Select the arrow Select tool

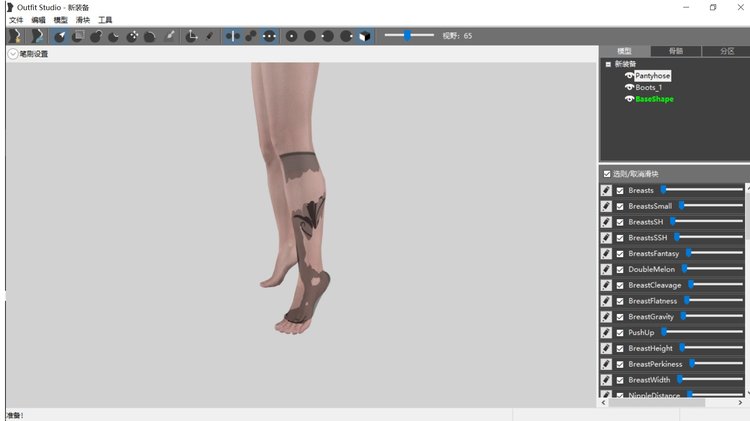(x=60, y=36)
